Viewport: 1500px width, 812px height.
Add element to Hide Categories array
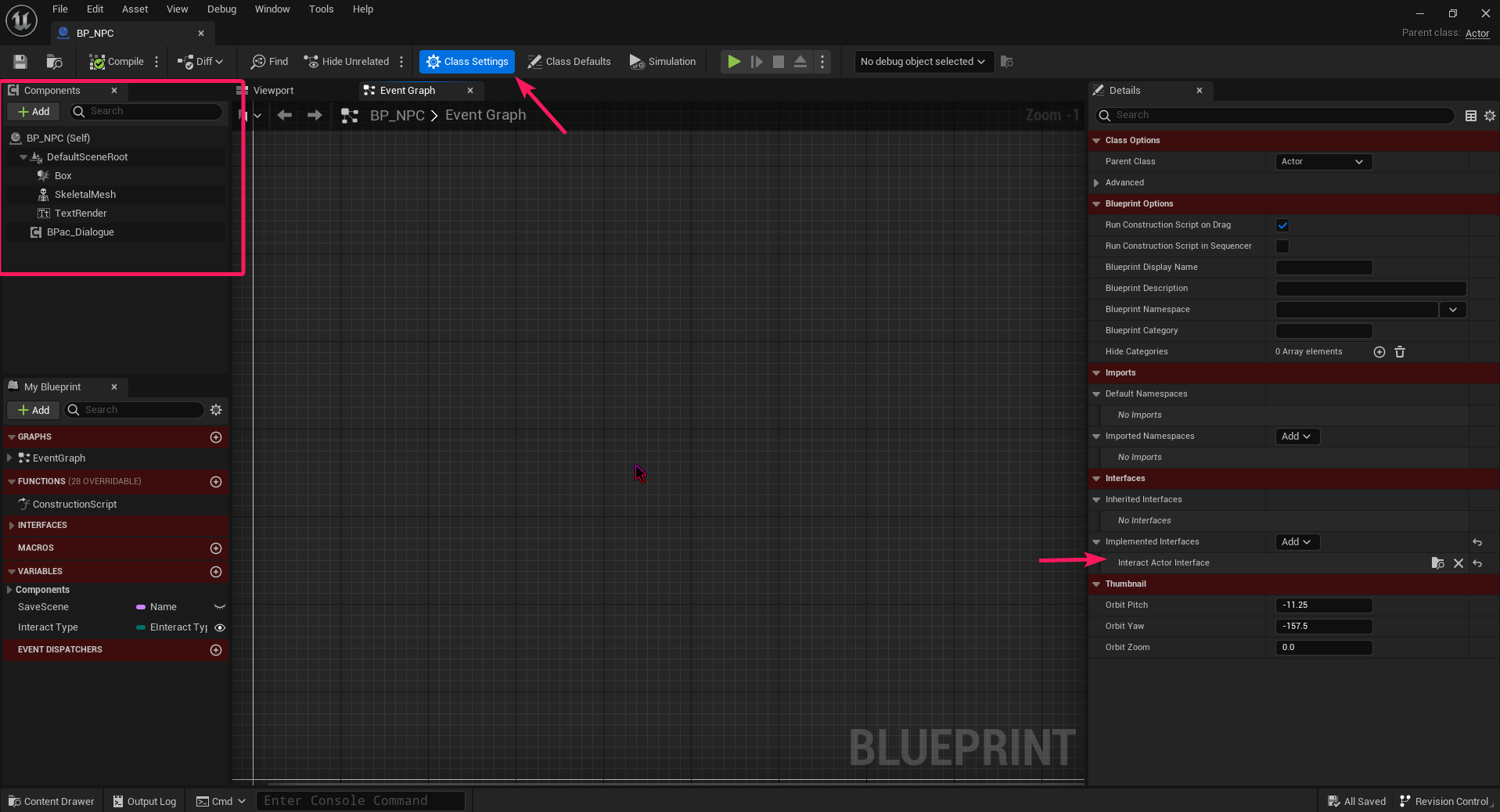pos(1379,352)
